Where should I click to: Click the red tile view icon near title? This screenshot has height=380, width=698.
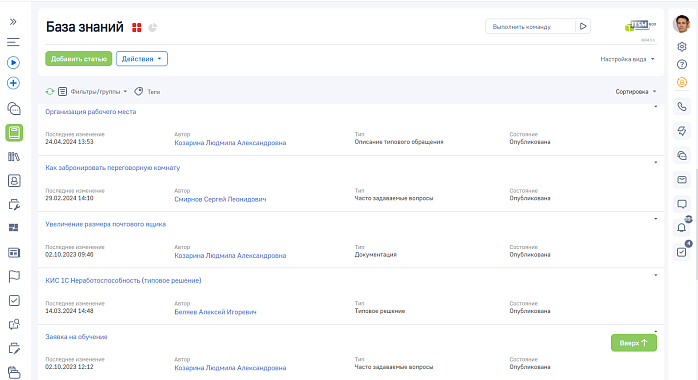[137, 28]
